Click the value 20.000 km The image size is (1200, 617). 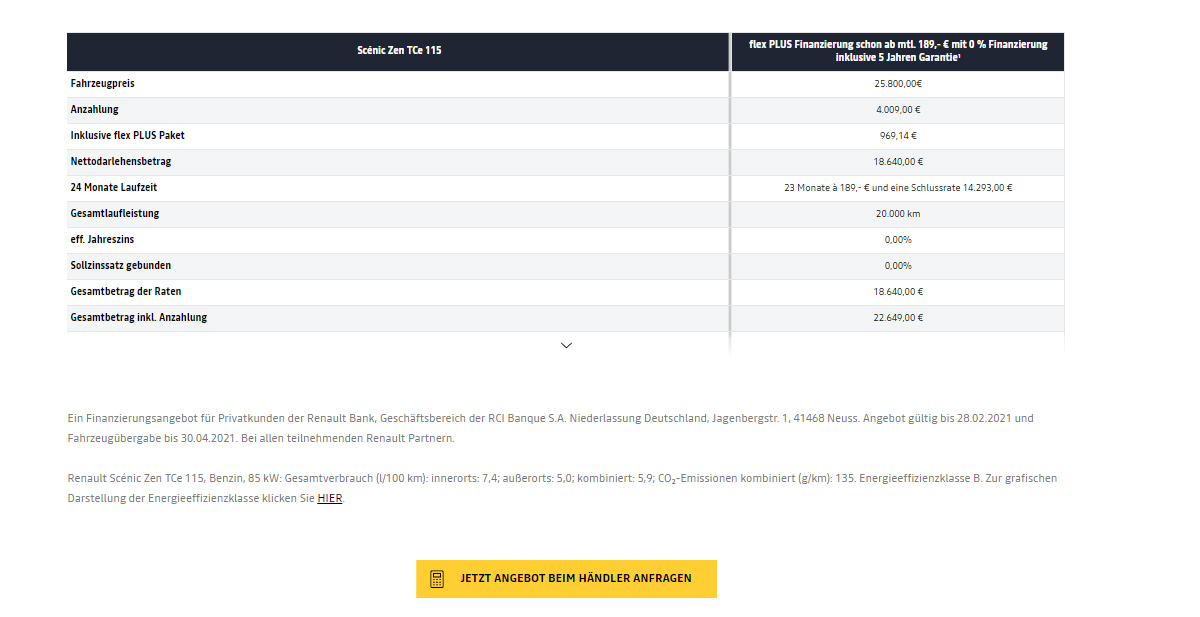coord(898,214)
